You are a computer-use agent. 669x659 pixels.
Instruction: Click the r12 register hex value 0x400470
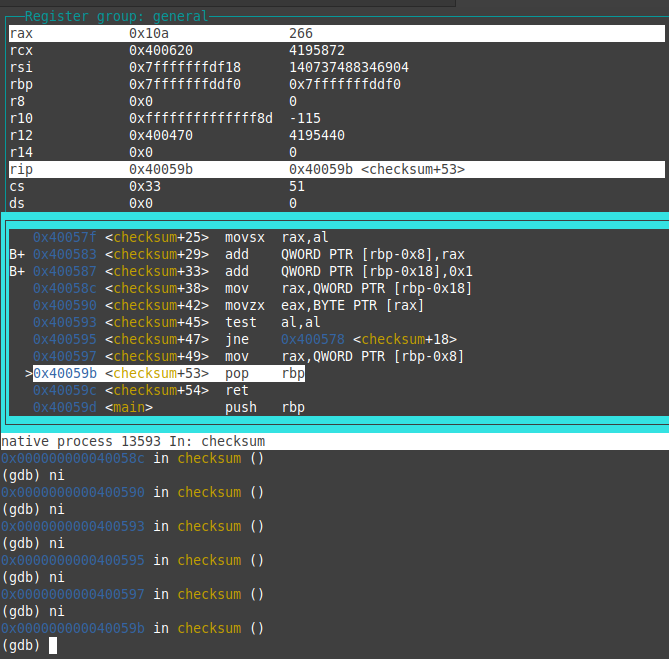point(161,135)
